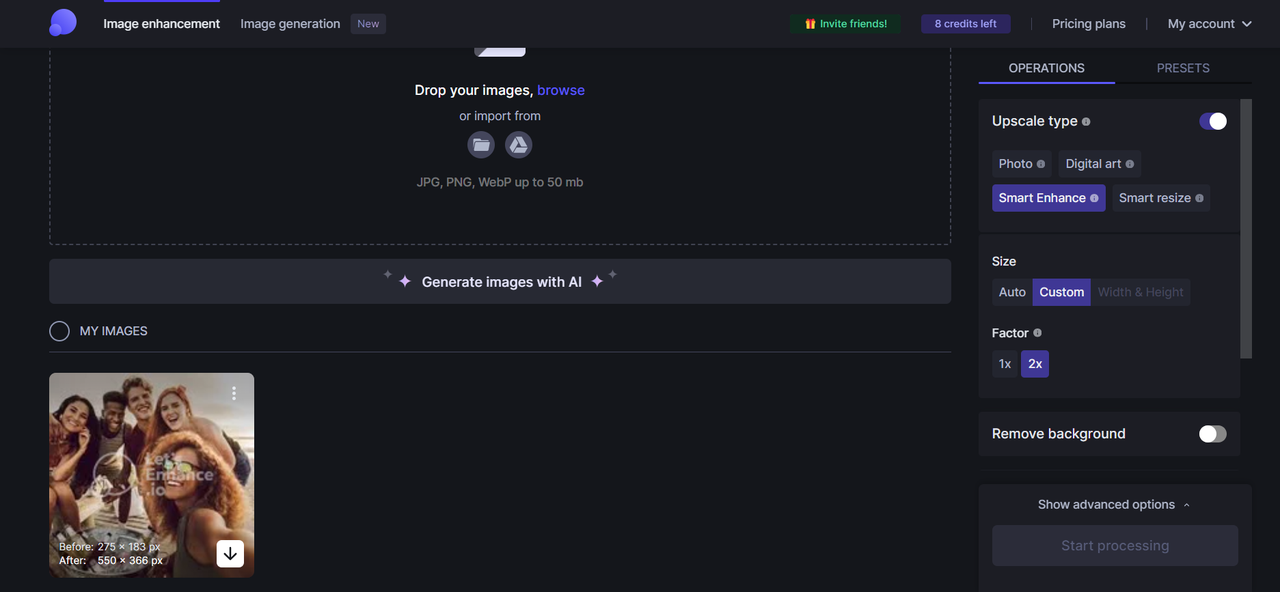Select all with MY IMAGES circle checkbox

coord(59,331)
